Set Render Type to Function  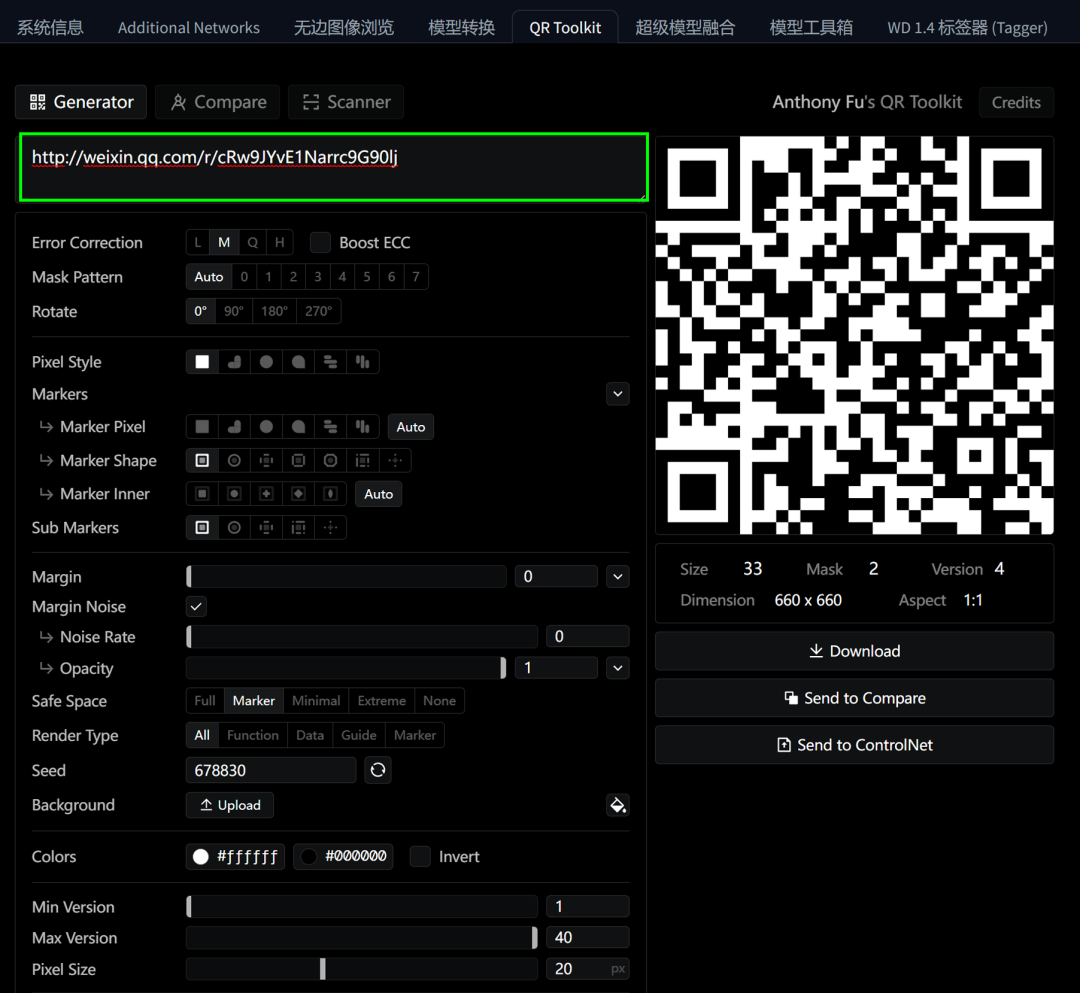click(x=253, y=735)
